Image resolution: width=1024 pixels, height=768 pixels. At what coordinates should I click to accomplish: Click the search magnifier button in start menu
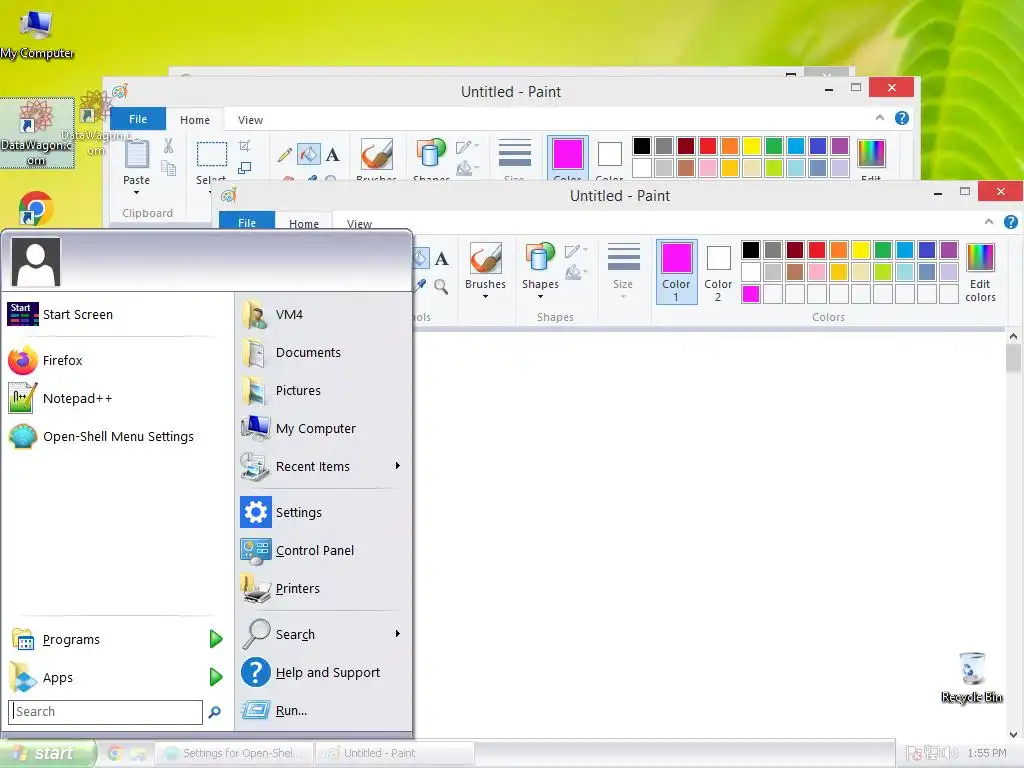pyautogui.click(x=214, y=712)
